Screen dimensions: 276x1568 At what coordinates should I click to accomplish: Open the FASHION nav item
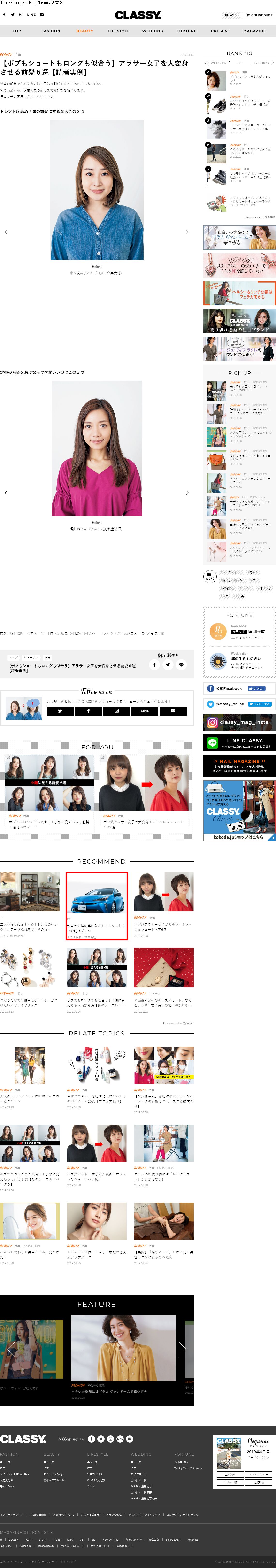point(51,31)
